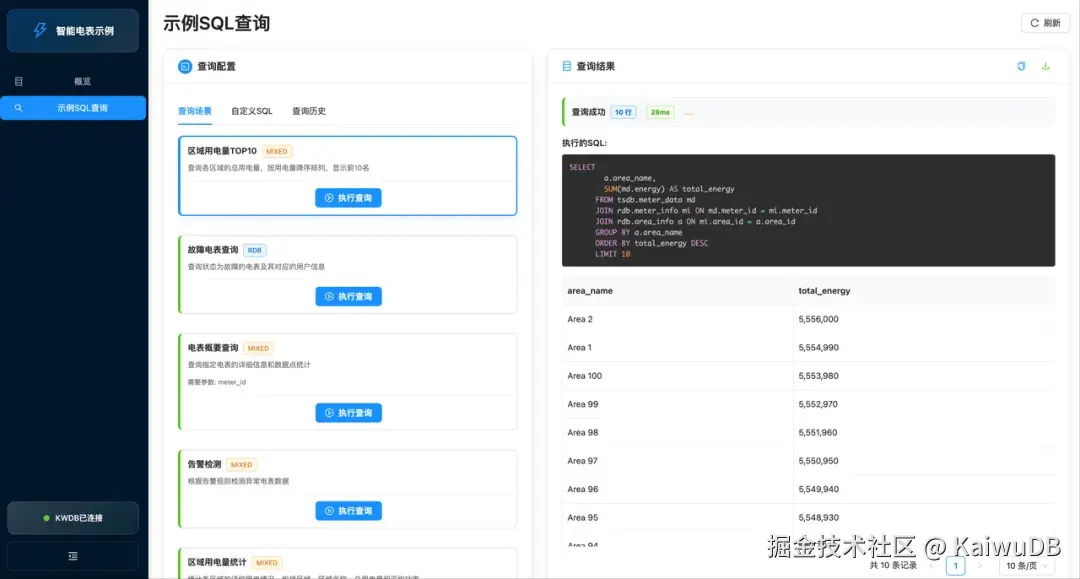The width and height of the screenshot is (1080, 579).
Task: Go to page 1 in pagination
Action: [x=955, y=565]
